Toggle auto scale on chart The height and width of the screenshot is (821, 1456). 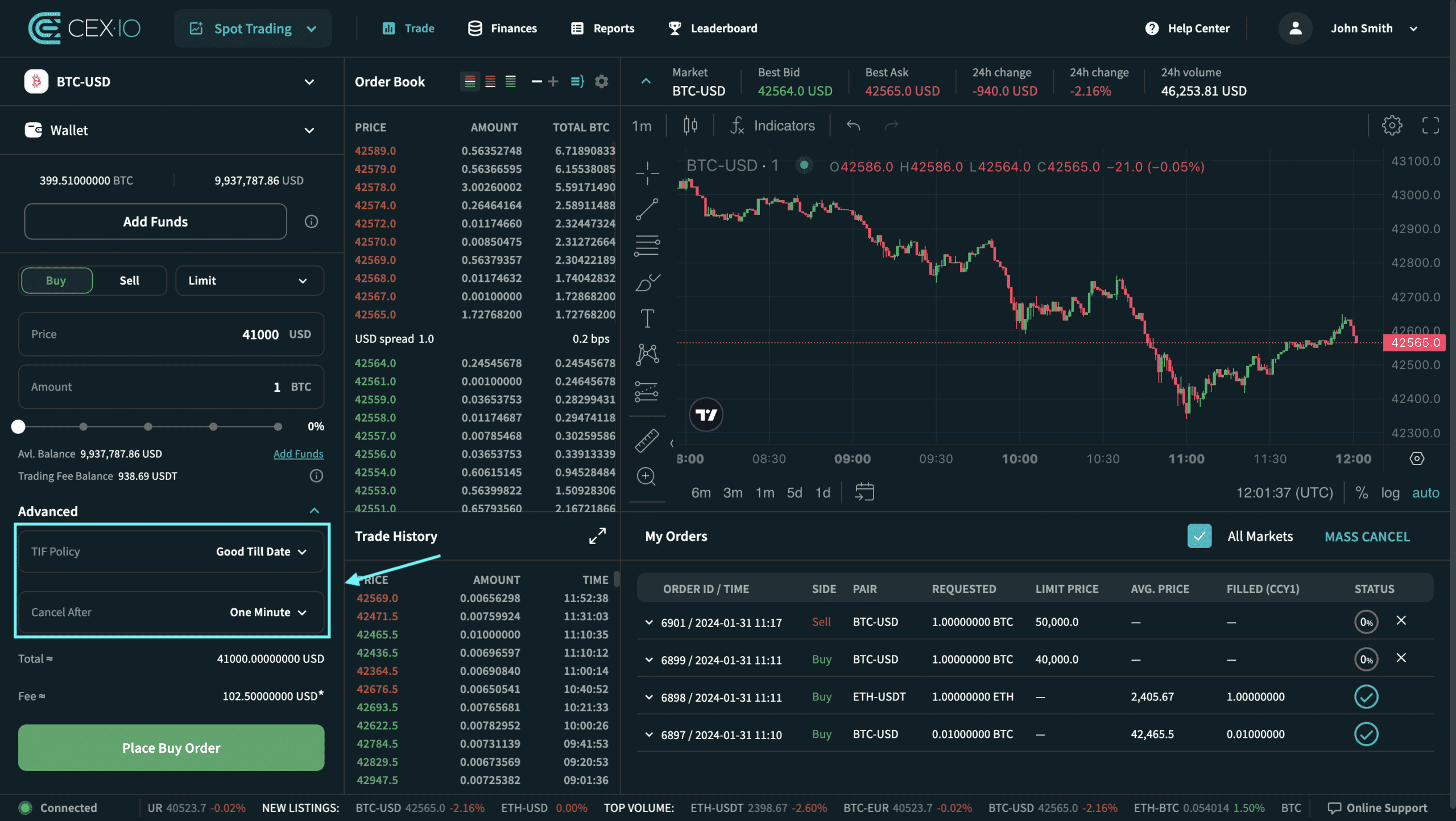pos(1425,492)
